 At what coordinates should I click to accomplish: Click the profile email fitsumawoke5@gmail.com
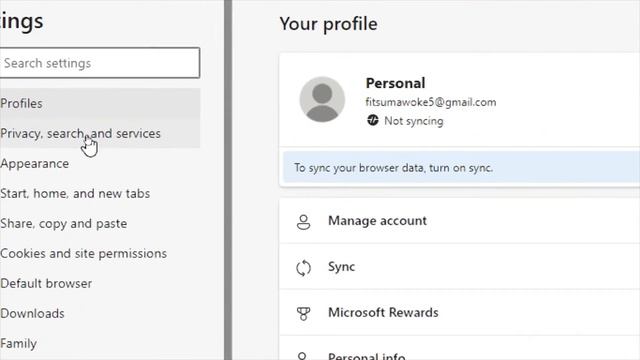click(x=431, y=102)
